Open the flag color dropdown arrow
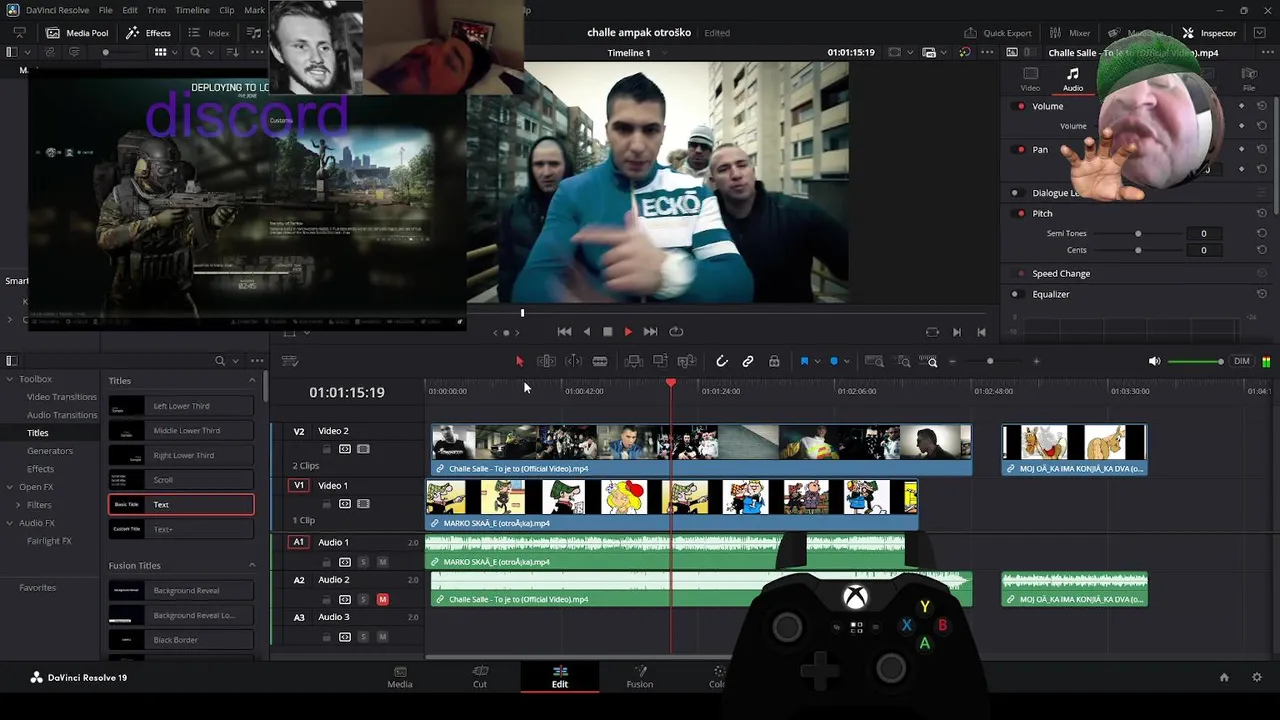The height and width of the screenshot is (720, 1280). coord(817,361)
